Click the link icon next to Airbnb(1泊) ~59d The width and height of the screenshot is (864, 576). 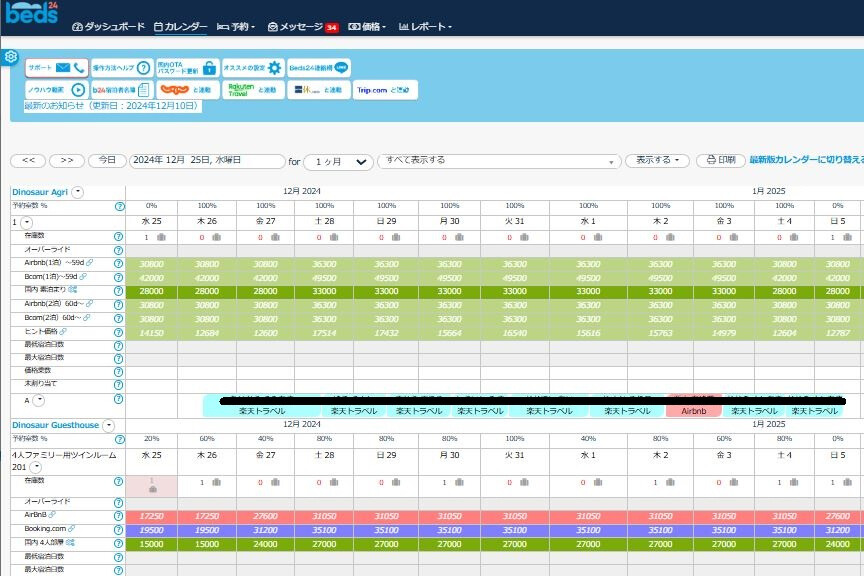[90, 263]
